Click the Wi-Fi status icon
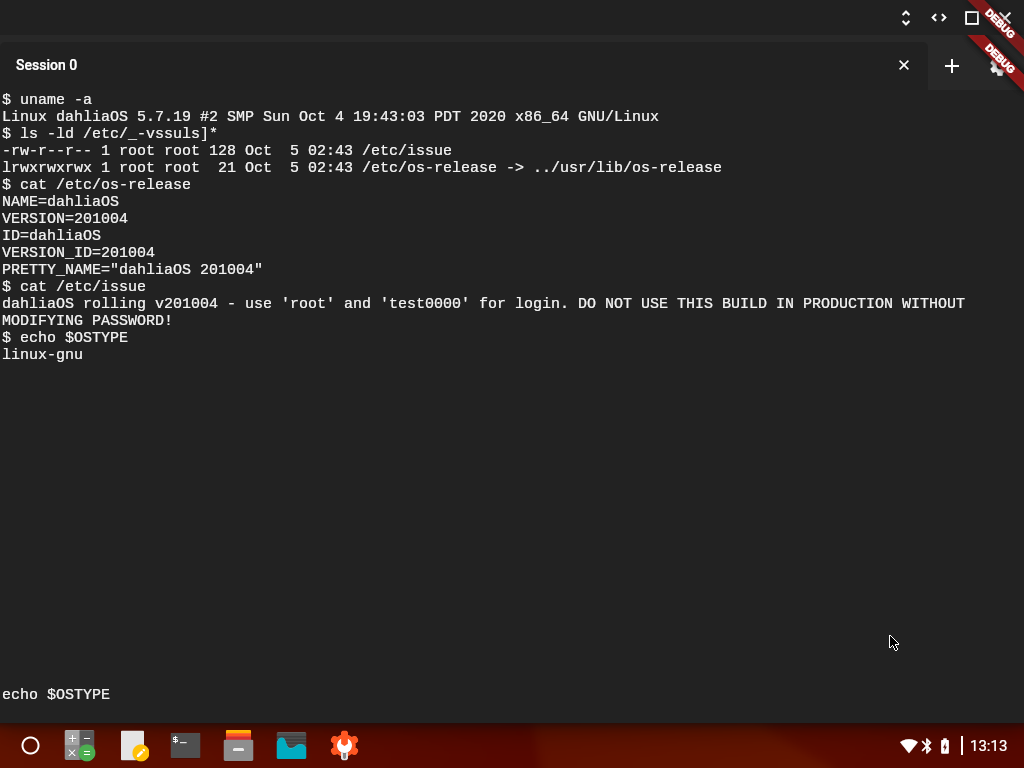The image size is (1024, 768). (x=908, y=746)
